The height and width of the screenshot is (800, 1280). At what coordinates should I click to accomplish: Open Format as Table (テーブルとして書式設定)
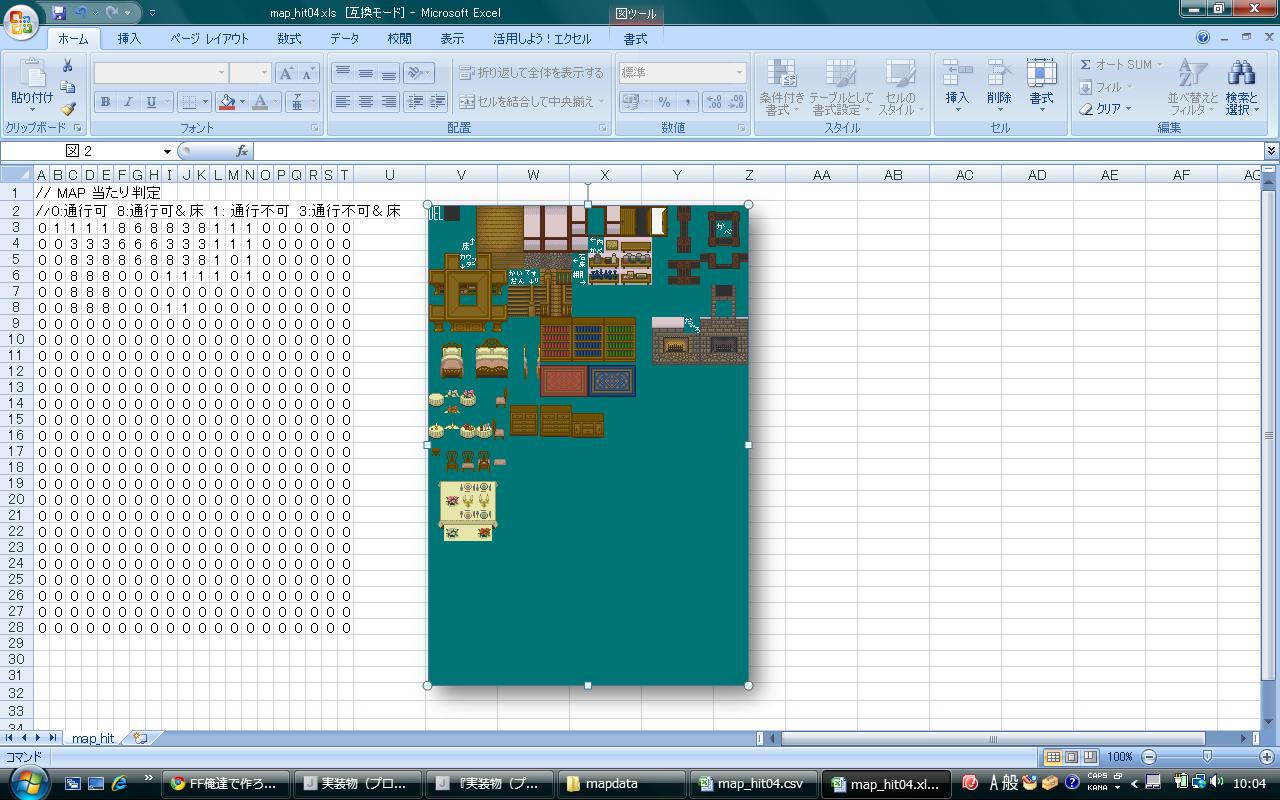point(841,87)
